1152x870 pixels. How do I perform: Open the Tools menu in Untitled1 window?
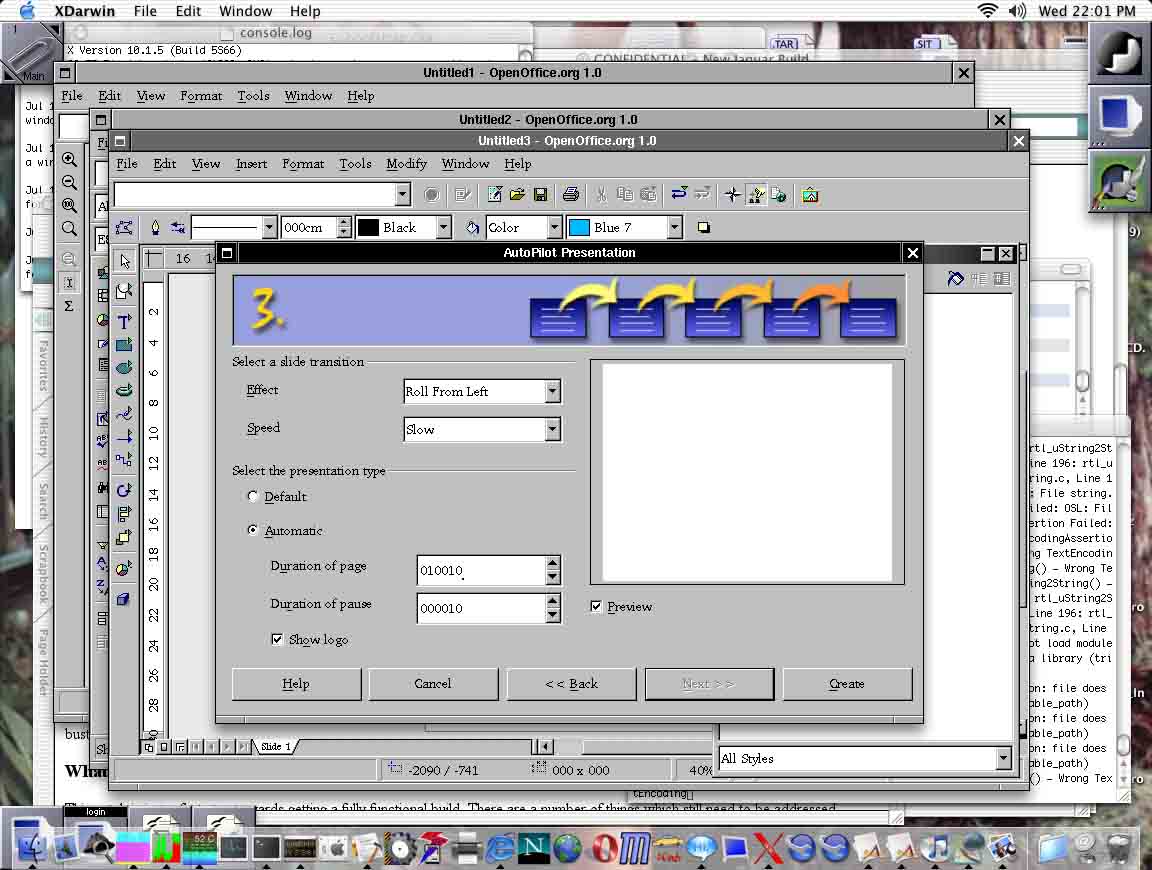253,96
